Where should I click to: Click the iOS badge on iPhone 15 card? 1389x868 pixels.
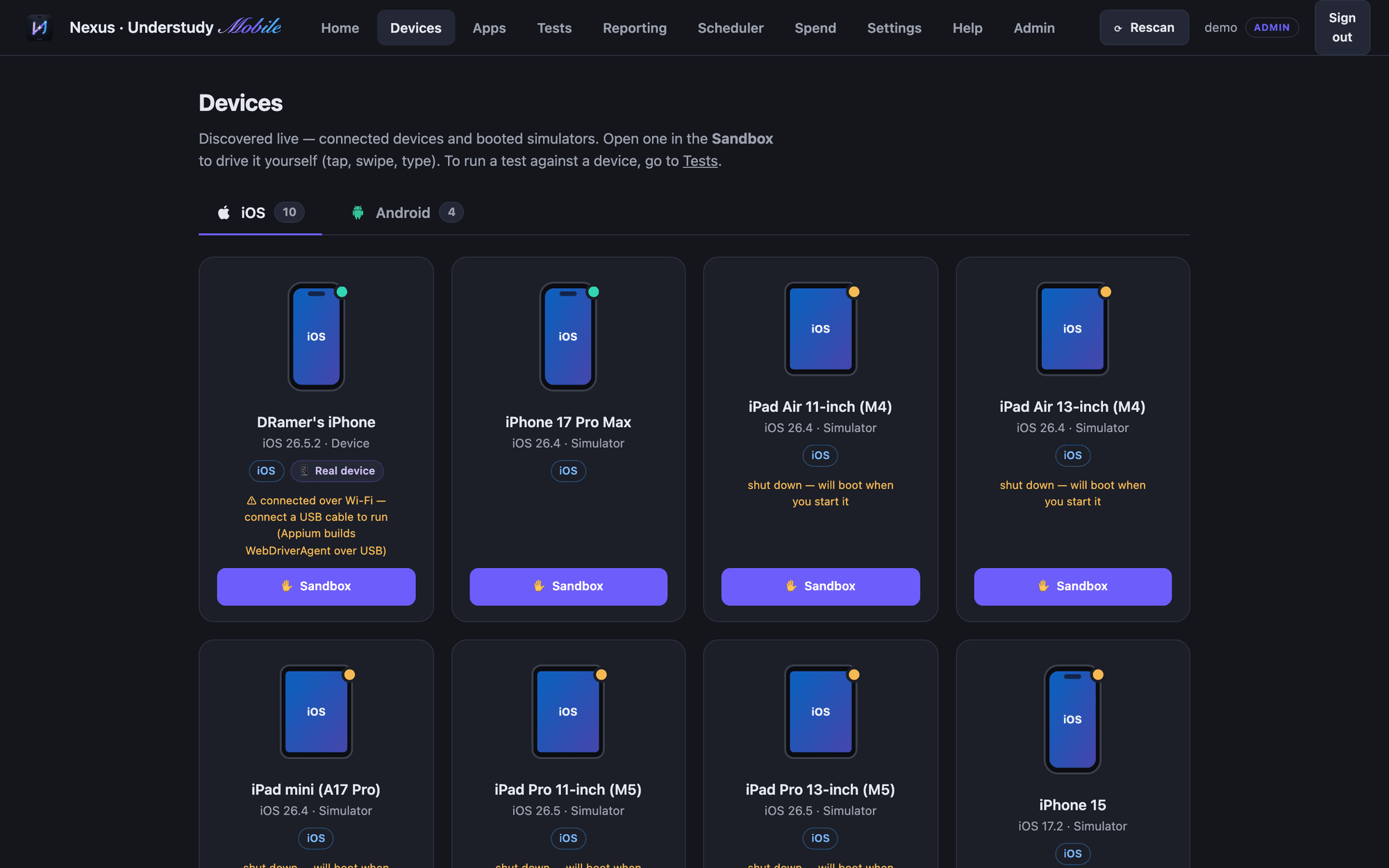tap(1072, 853)
